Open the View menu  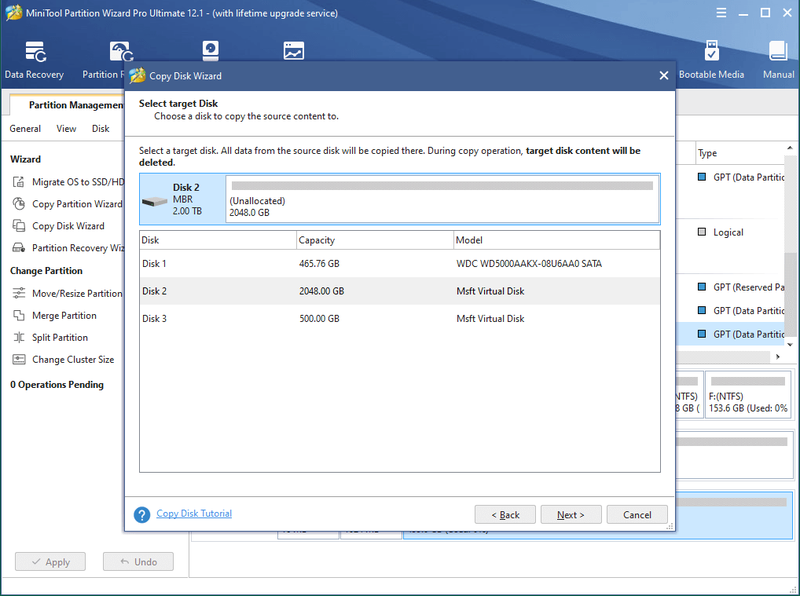(x=66, y=129)
